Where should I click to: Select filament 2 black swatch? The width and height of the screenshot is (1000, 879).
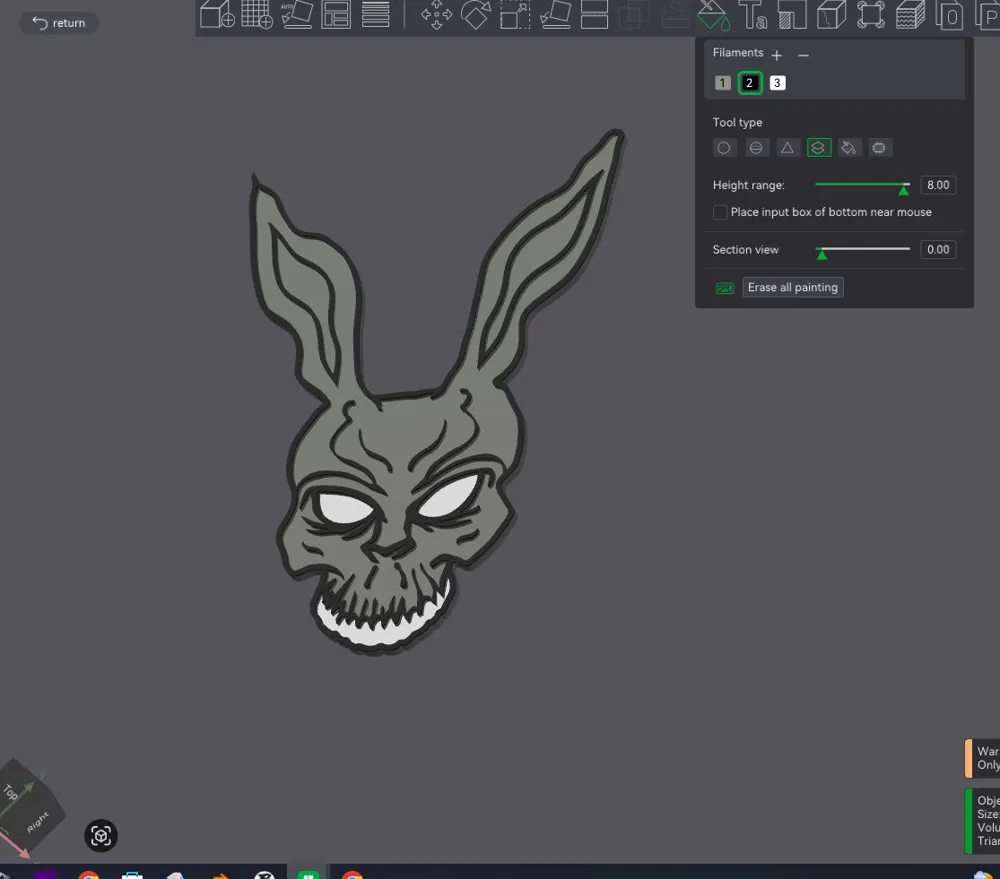pyautogui.click(x=750, y=83)
